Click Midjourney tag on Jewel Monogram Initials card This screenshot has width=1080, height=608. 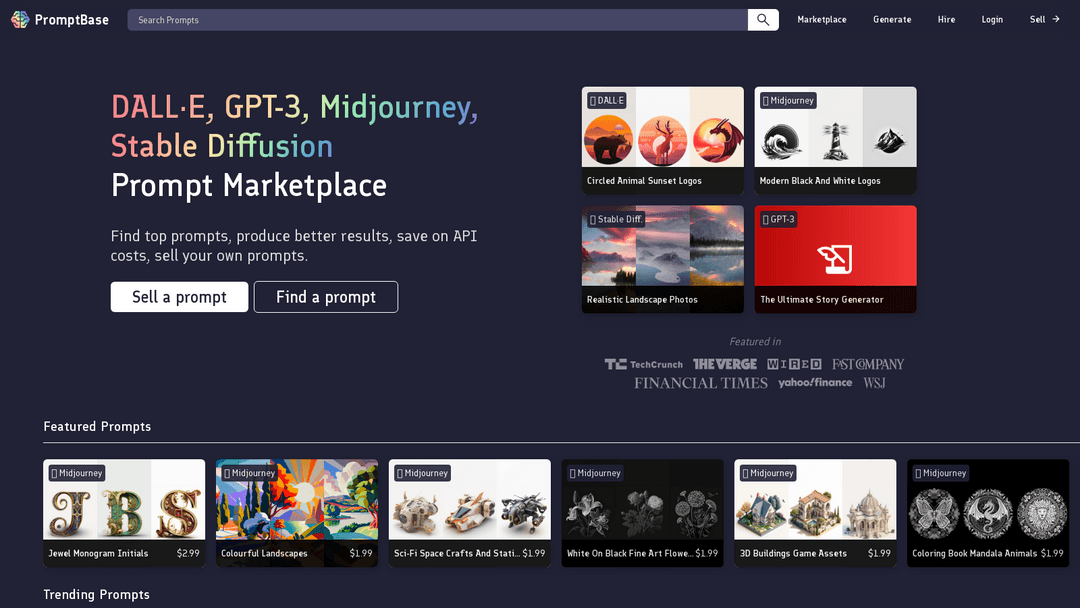click(76, 473)
